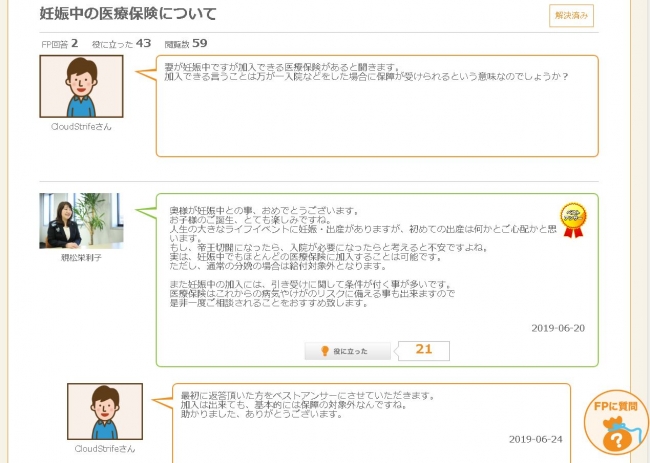Open the FPに質問 floating button
The image size is (650, 463).
pyautogui.click(x=616, y=422)
